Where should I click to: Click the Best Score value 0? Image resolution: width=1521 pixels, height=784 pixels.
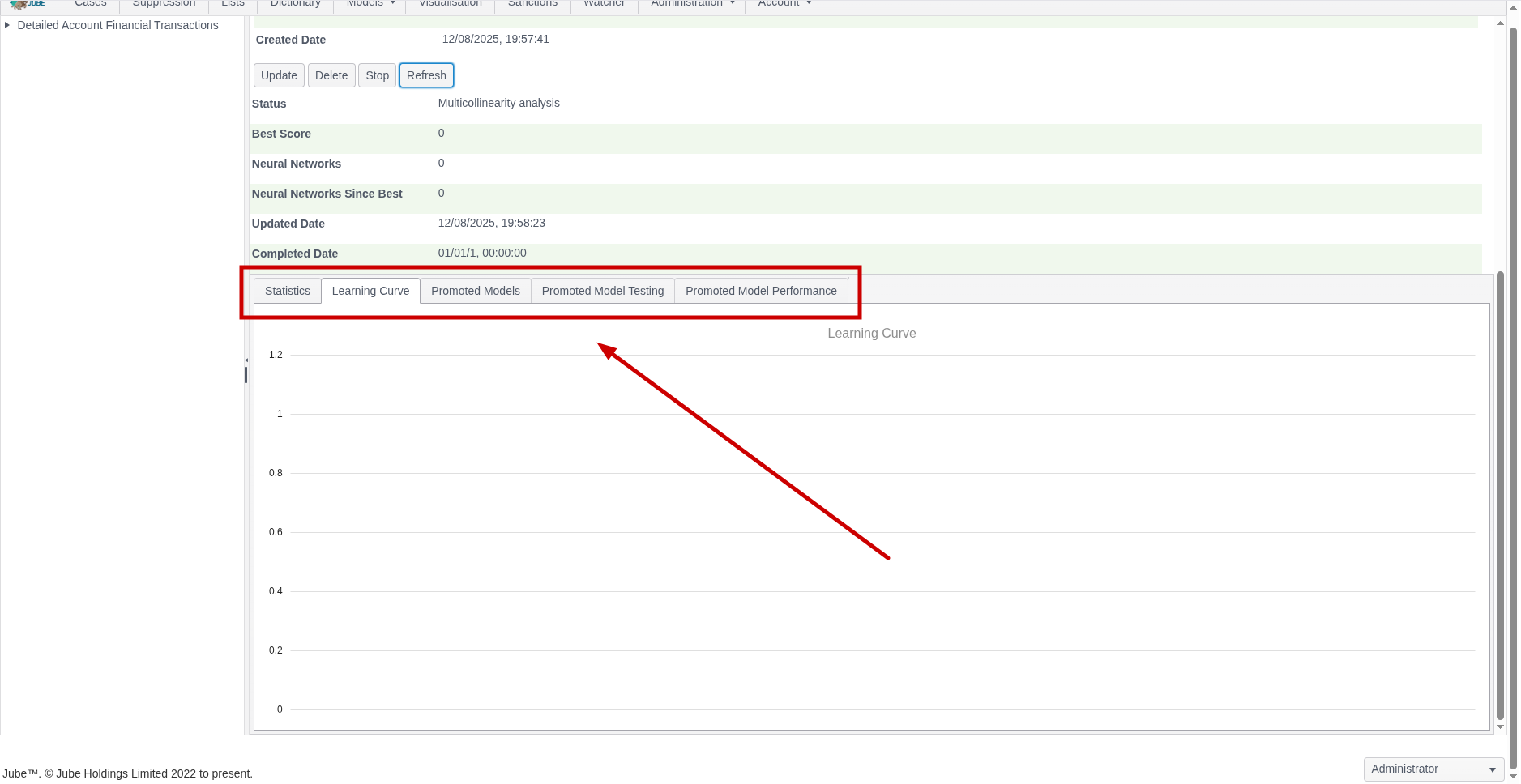tap(442, 133)
